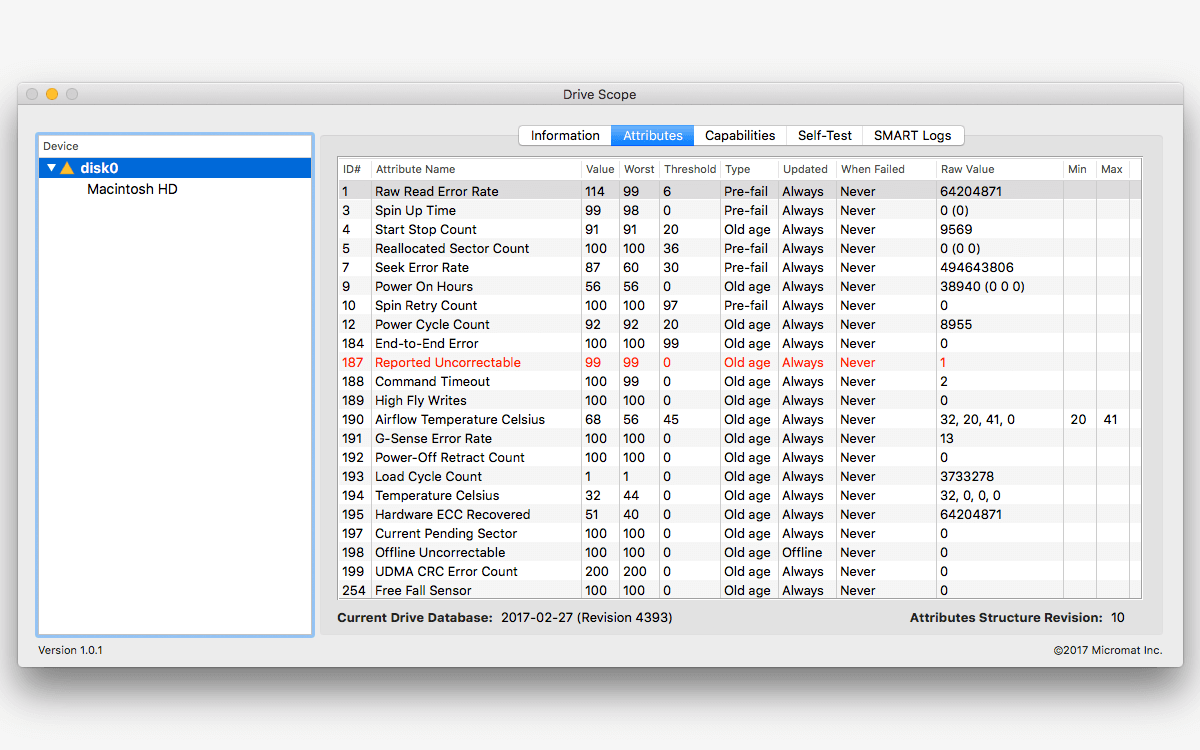Switch to the Attributes tab
The height and width of the screenshot is (750, 1200).
click(x=652, y=135)
